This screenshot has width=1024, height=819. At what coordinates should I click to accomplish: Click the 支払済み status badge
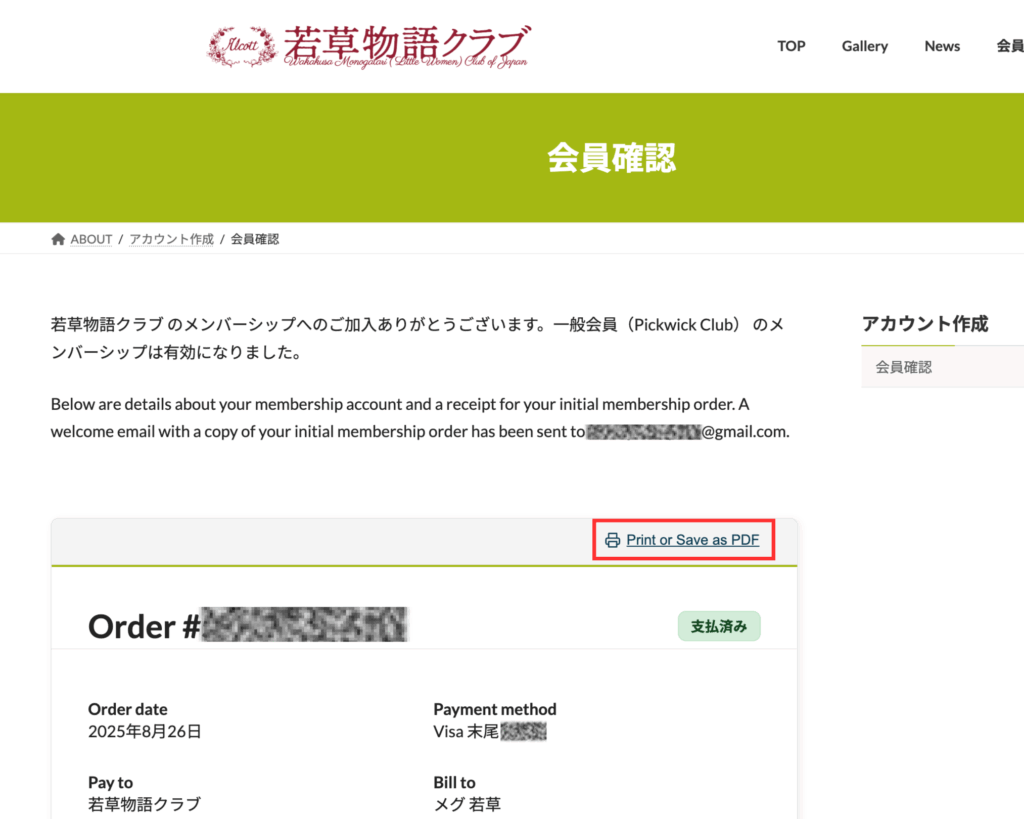[x=719, y=626]
